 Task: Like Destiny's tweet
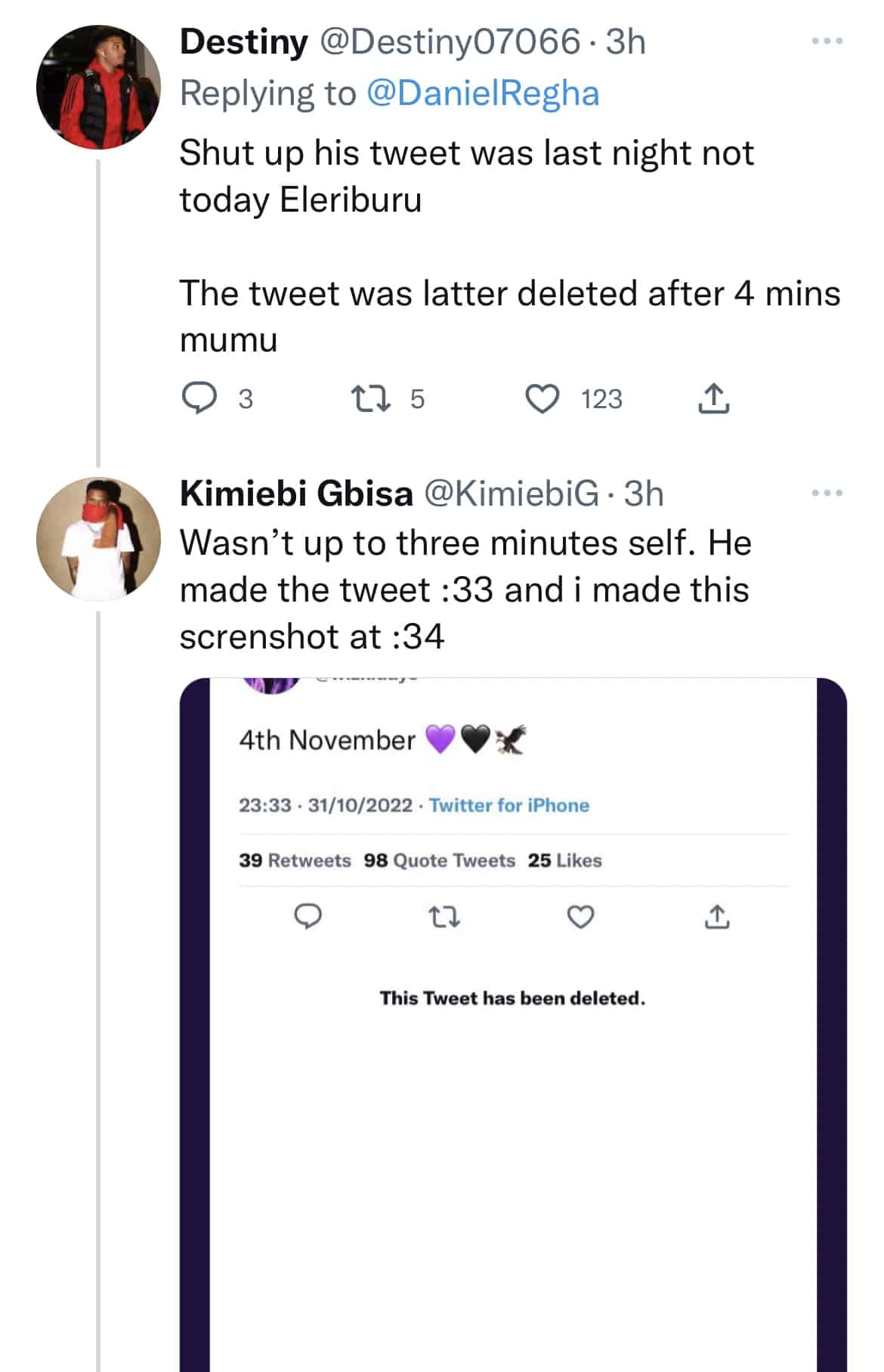tap(542, 398)
